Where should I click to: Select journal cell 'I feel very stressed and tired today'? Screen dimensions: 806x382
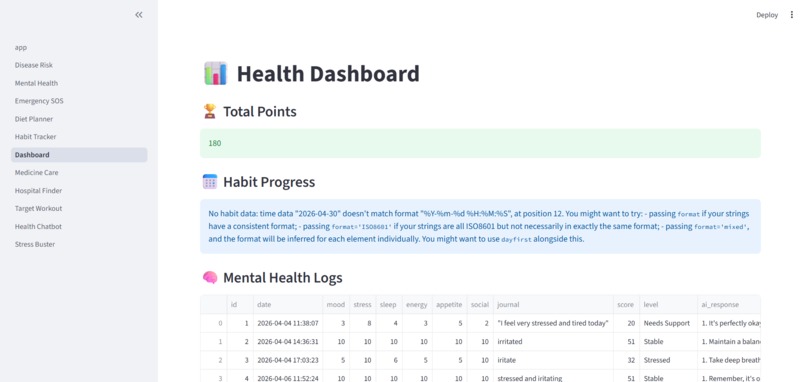point(553,323)
